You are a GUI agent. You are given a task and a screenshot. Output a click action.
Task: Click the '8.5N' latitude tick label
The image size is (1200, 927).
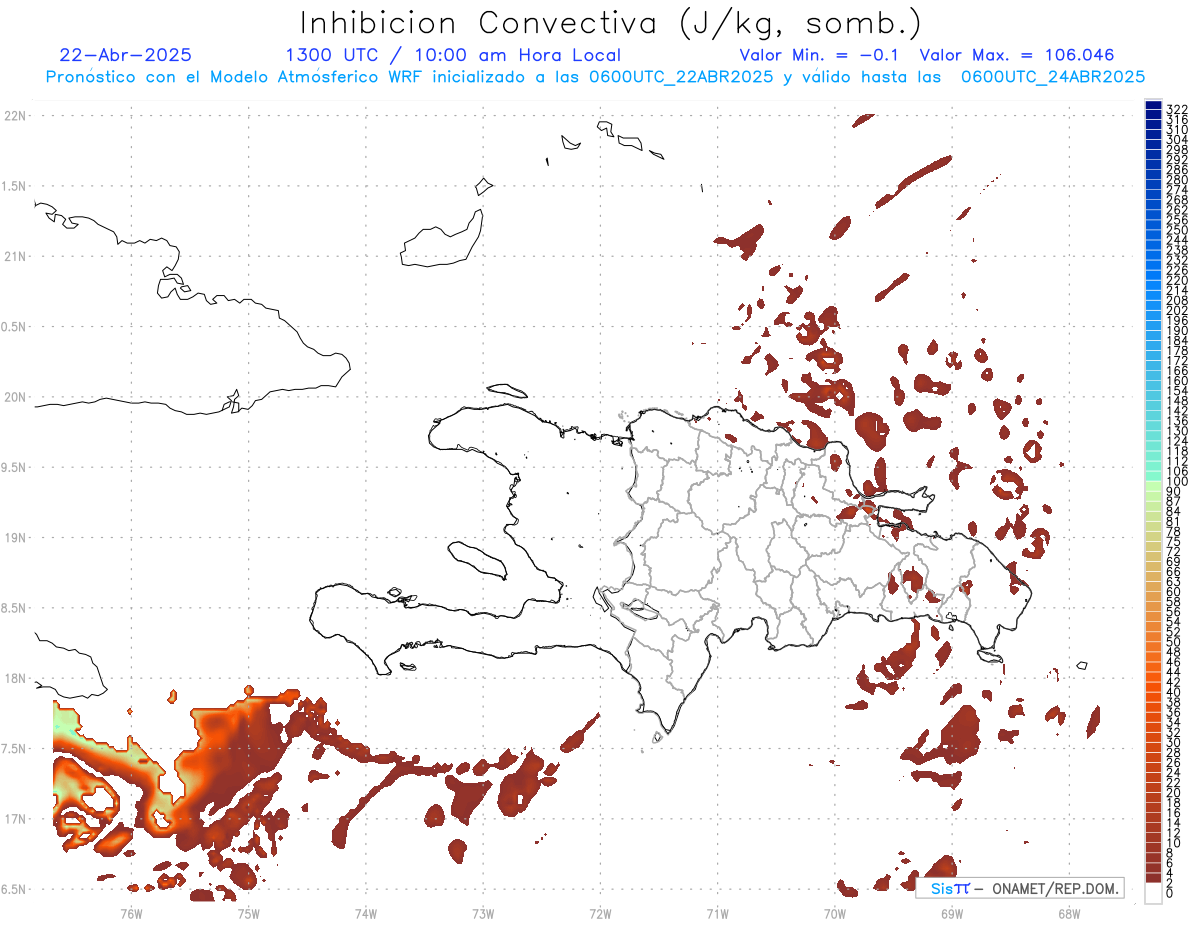pos(15,608)
